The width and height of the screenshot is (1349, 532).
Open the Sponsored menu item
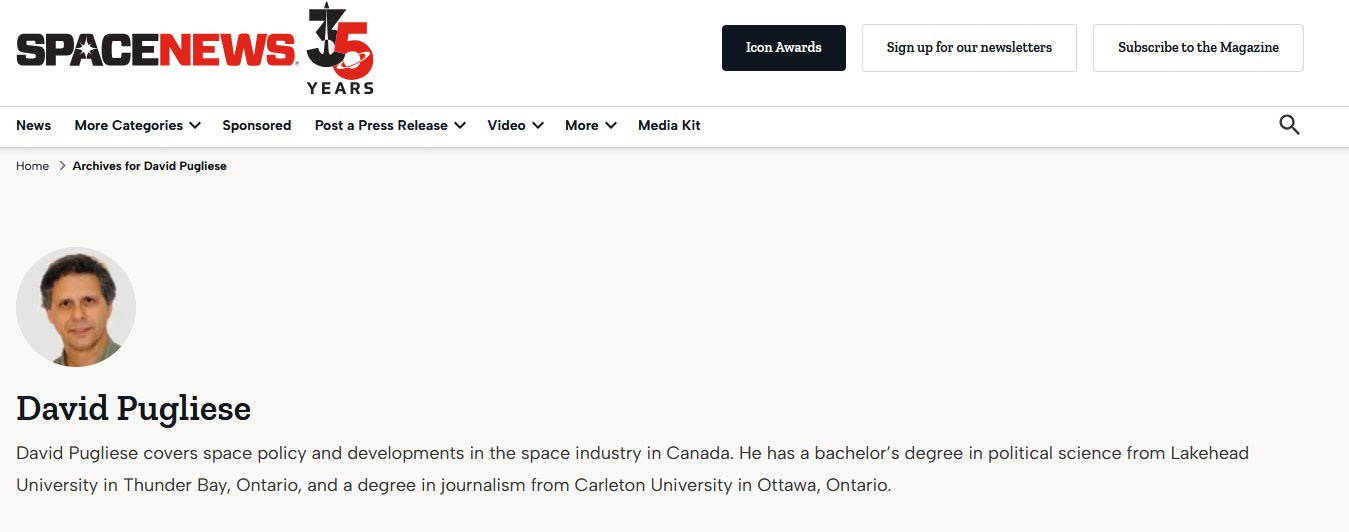[x=257, y=126]
